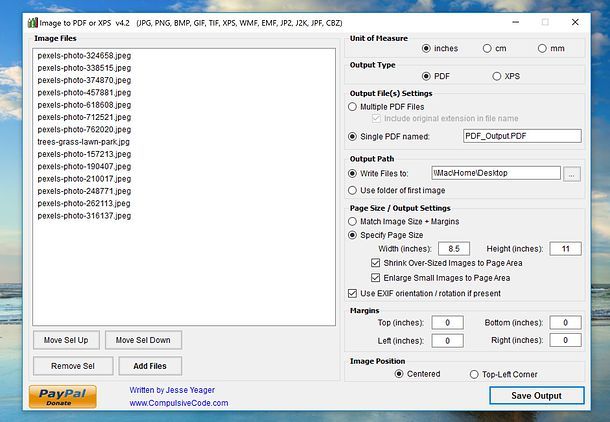Select Single PDF named option
Screen dimensions: 610x422
click(x=352, y=137)
